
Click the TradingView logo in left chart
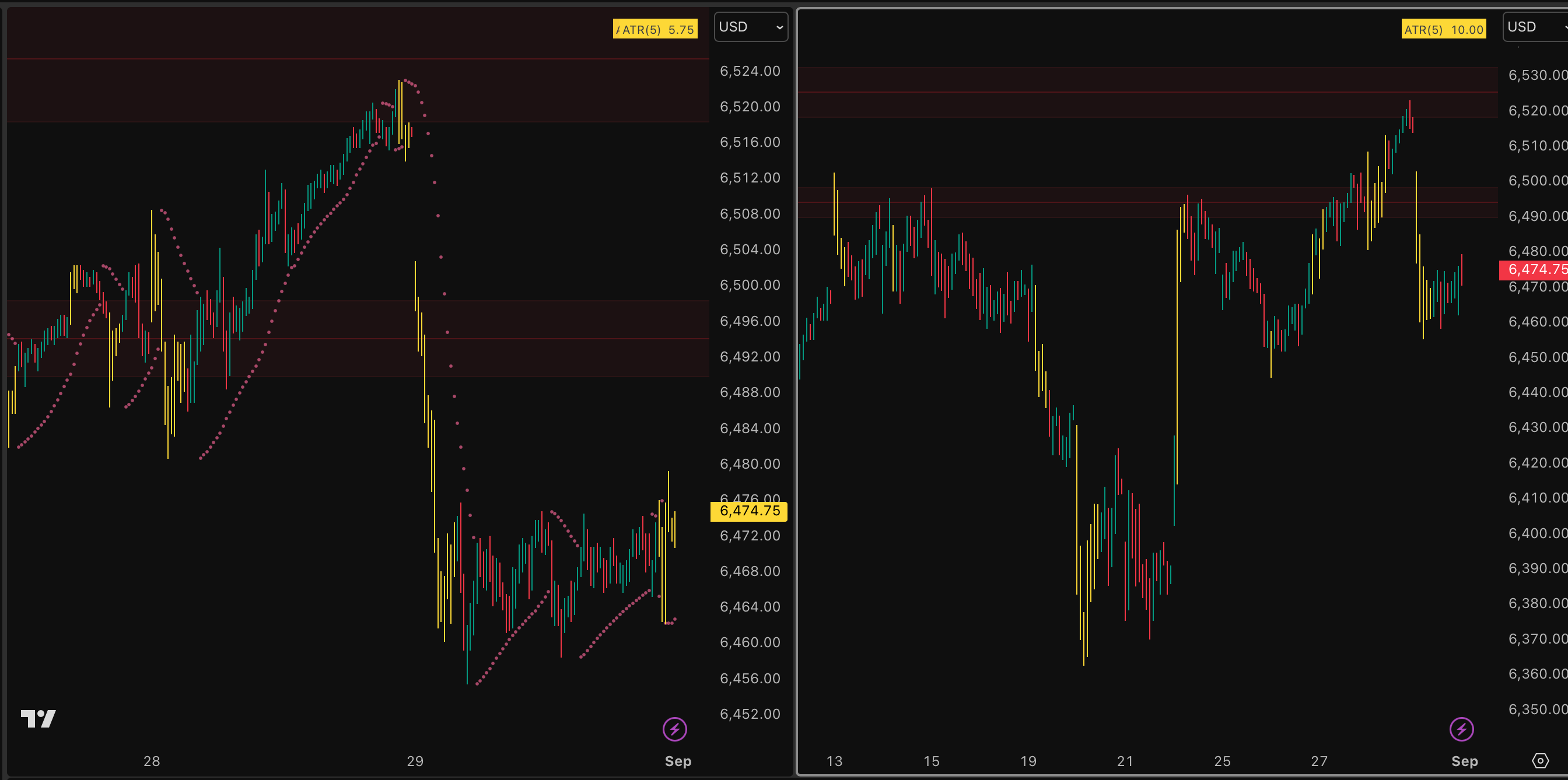(38, 719)
